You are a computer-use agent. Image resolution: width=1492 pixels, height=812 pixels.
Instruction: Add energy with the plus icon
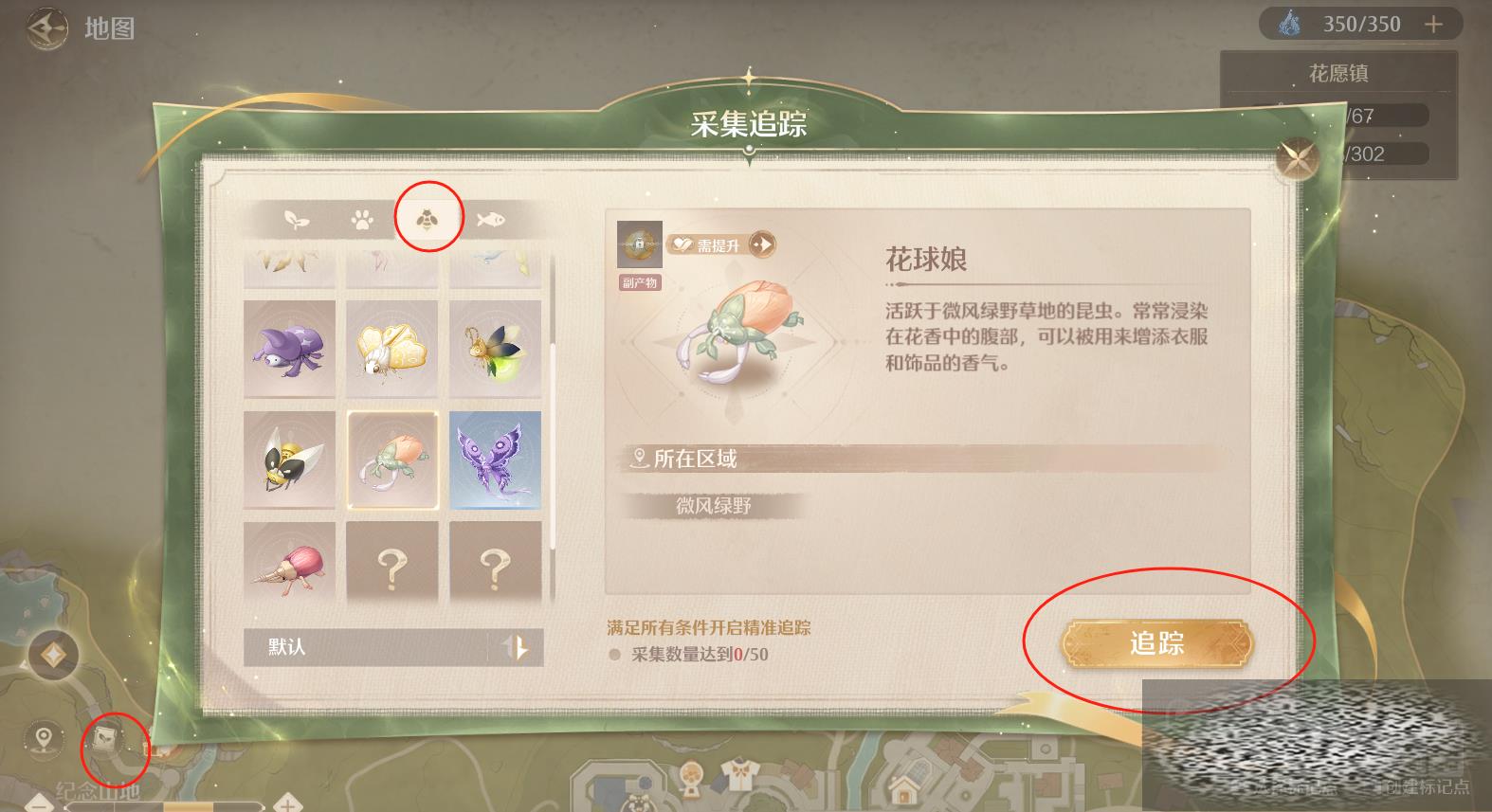coord(1433,25)
